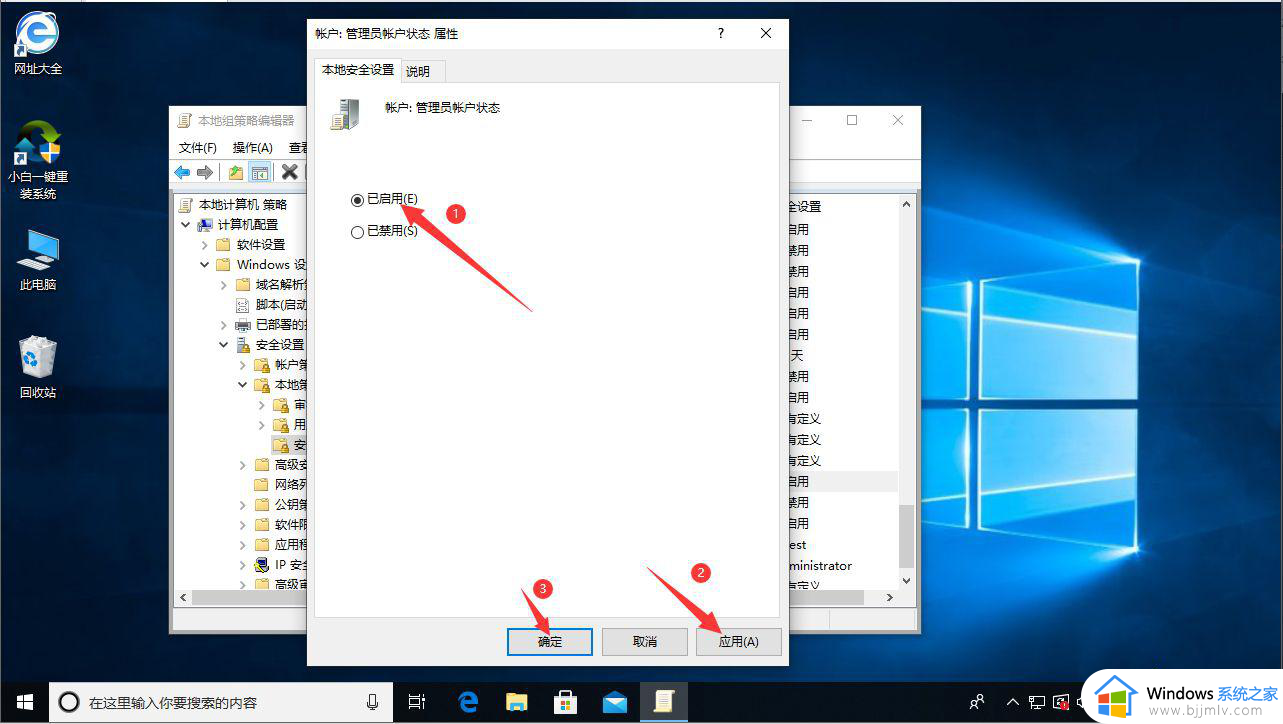
Task: Expand the 已部署的 printers tree node
Action: click(x=224, y=325)
